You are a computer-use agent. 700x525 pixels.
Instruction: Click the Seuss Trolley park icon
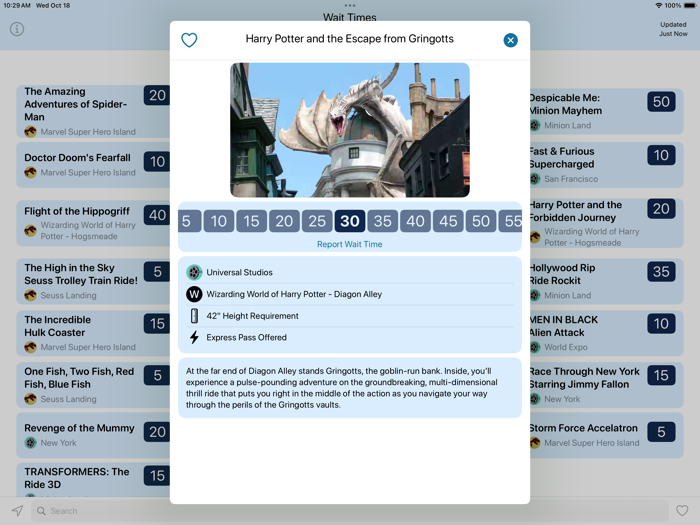[30, 295]
